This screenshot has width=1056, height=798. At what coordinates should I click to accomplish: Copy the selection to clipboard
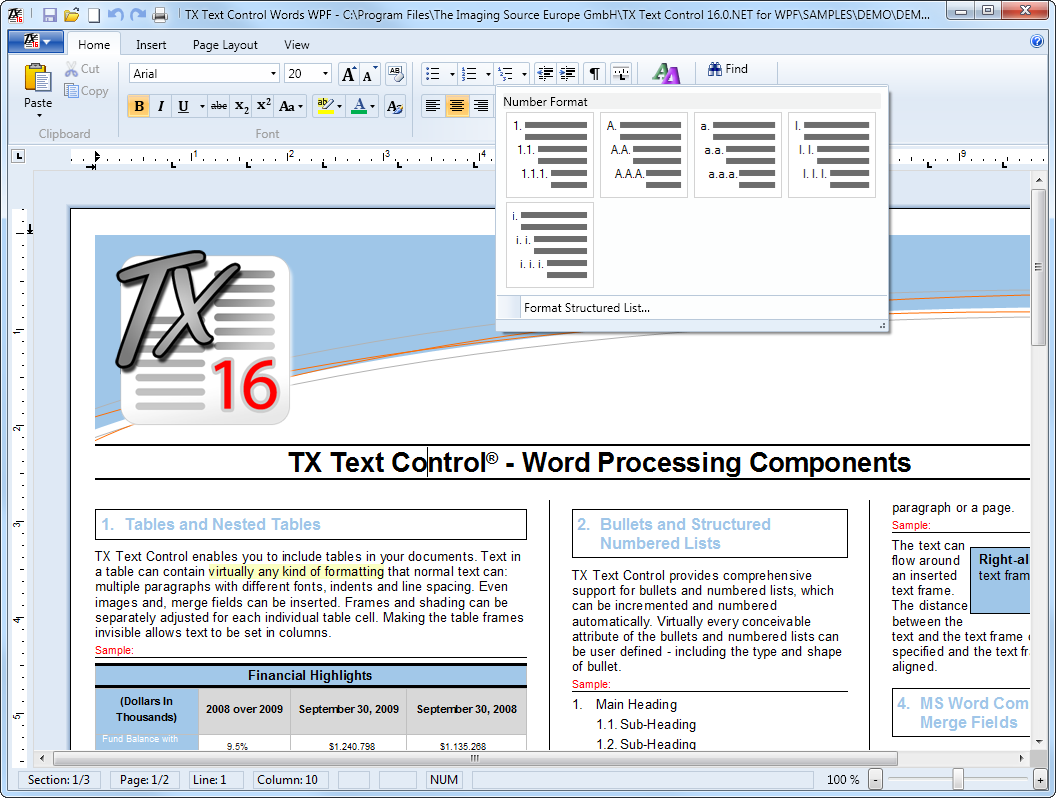click(86, 91)
